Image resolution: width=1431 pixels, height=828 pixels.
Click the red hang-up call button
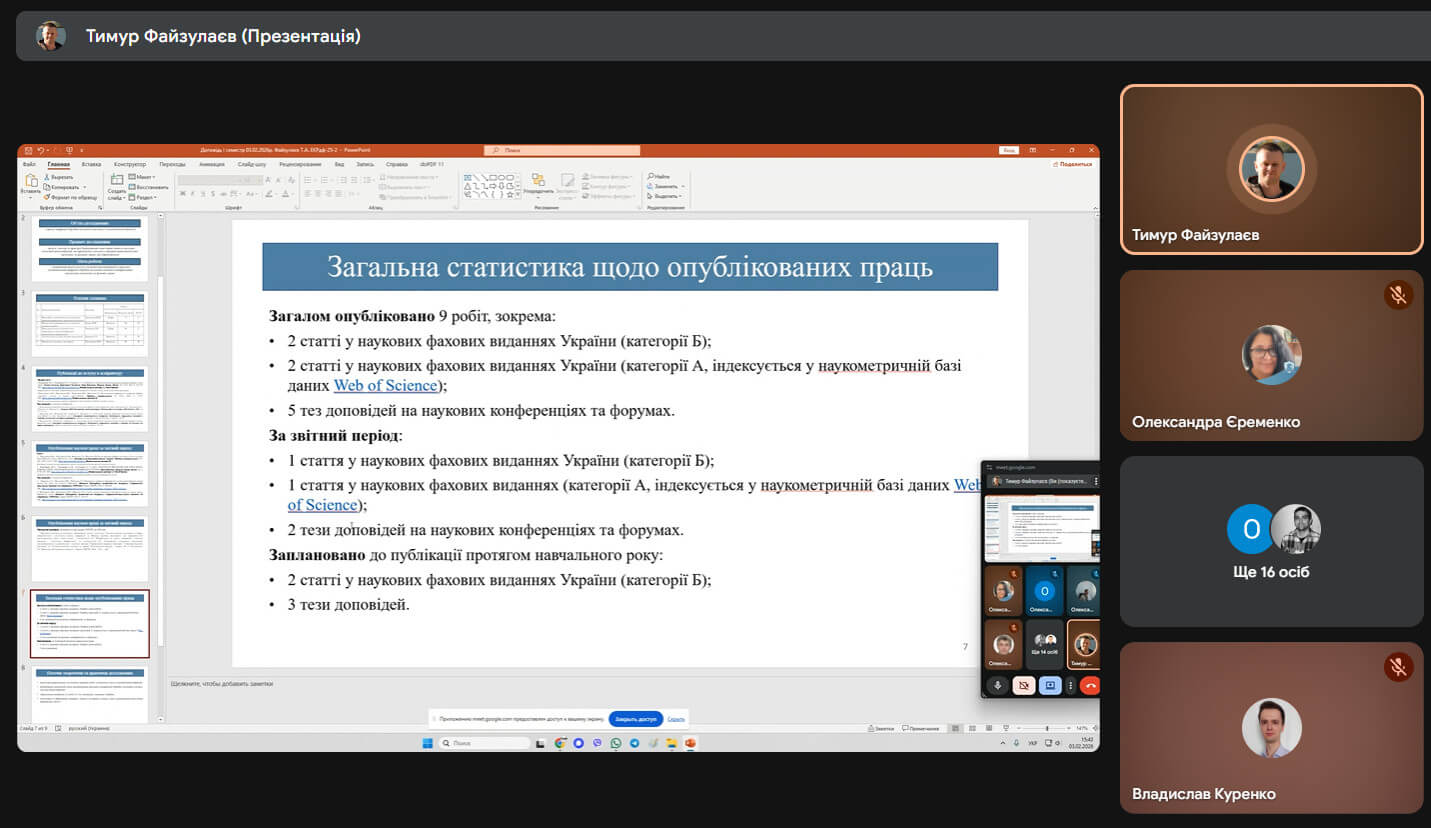1090,686
